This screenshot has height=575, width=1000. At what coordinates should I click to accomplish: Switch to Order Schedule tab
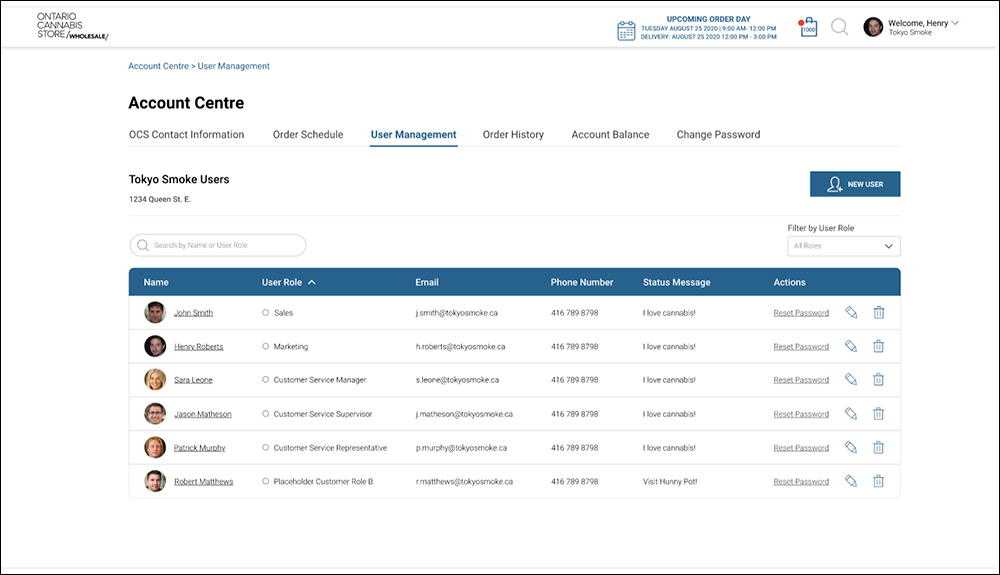point(308,135)
